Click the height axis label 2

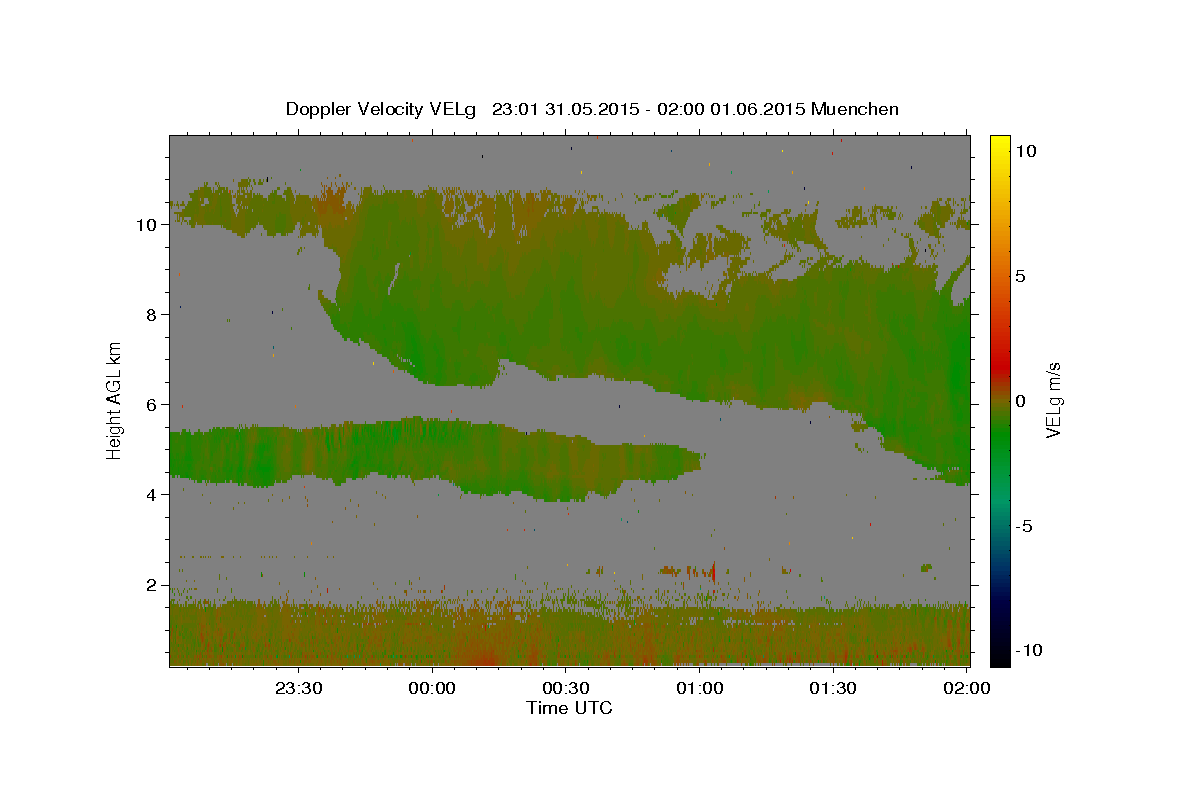[x=152, y=585]
